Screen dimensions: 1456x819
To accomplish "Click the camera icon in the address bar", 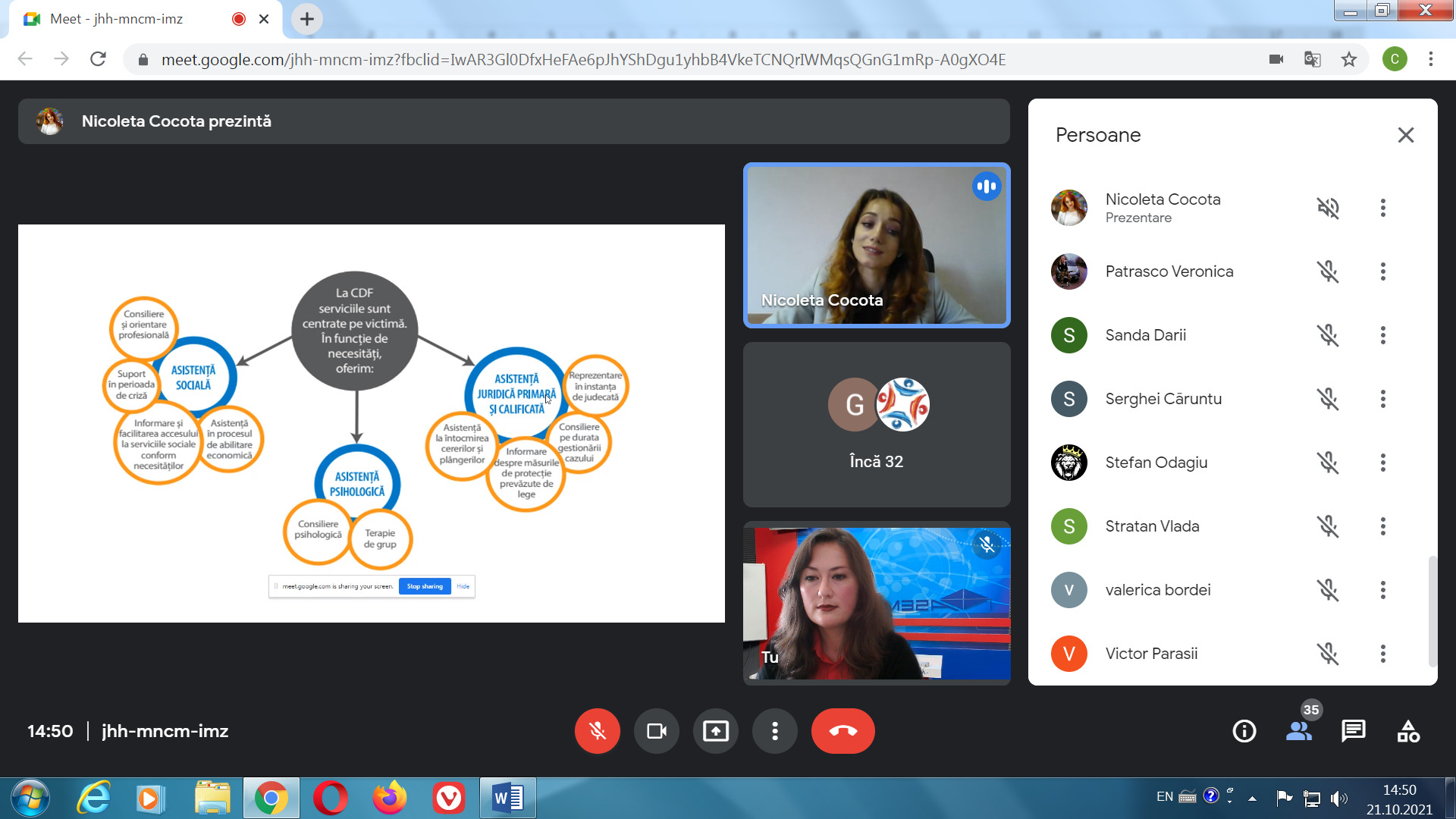I will pos(1276,59).
